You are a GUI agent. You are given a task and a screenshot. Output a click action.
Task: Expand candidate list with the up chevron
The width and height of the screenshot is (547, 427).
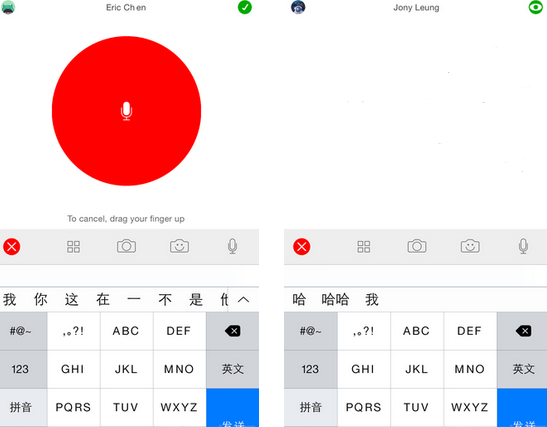tap(243, 299)
